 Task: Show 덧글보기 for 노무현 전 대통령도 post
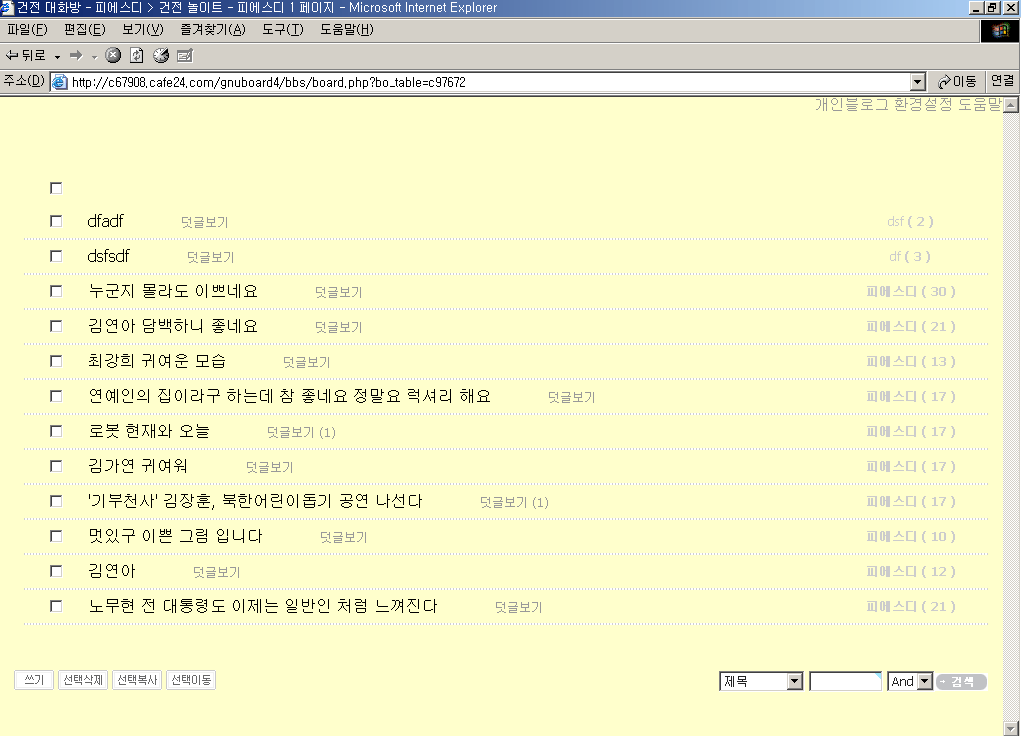(518, 607)
